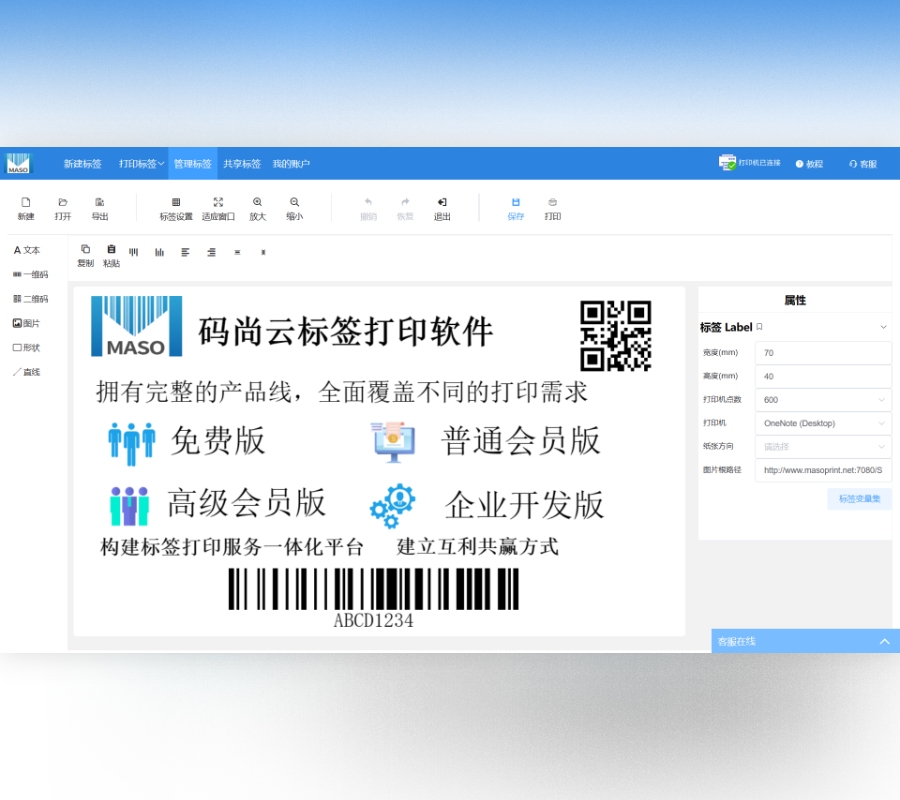
Task: Click the 标签变量集 button
Action: [x=861, y=499]
